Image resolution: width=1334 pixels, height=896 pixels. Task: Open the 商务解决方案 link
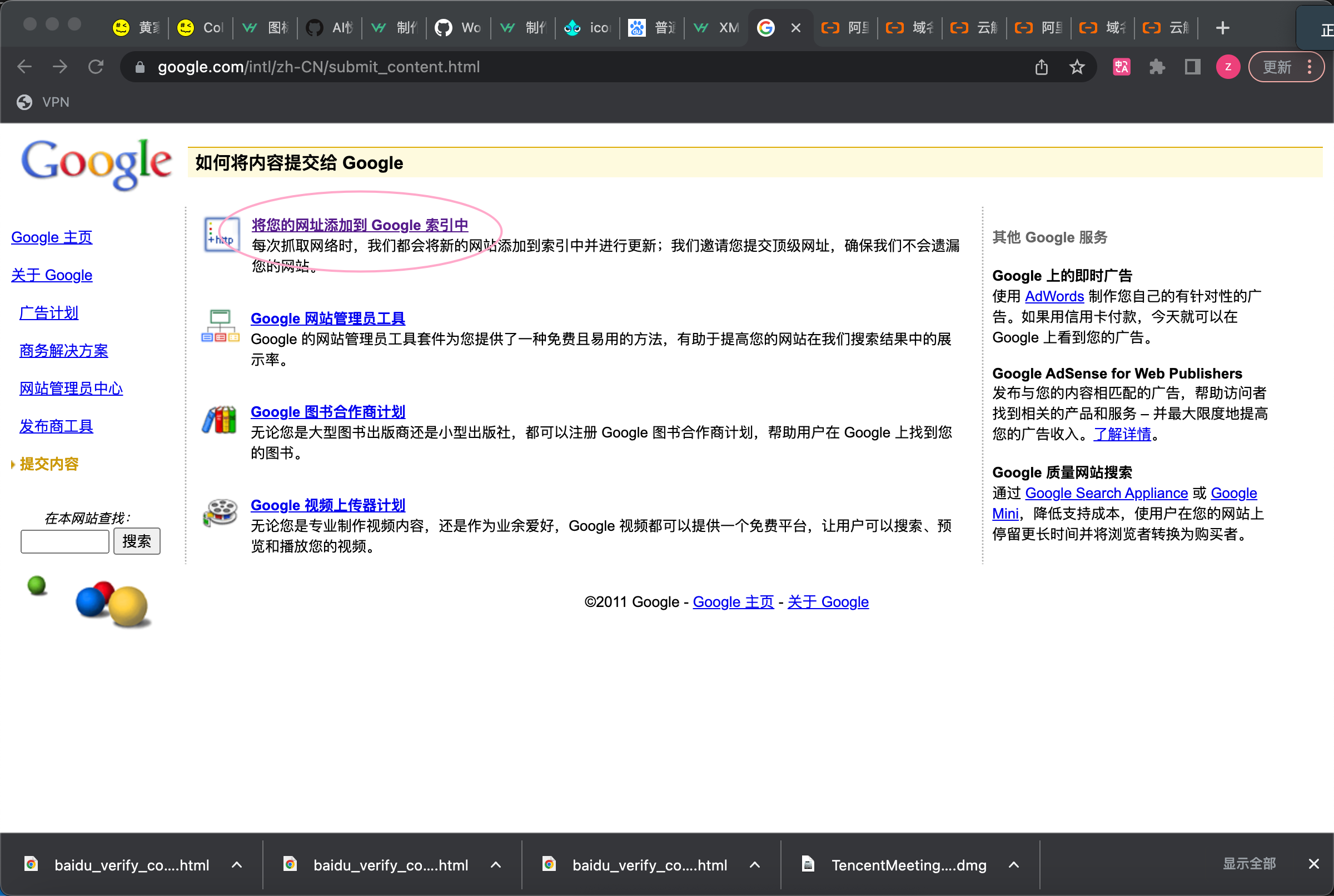click(63, 350)
